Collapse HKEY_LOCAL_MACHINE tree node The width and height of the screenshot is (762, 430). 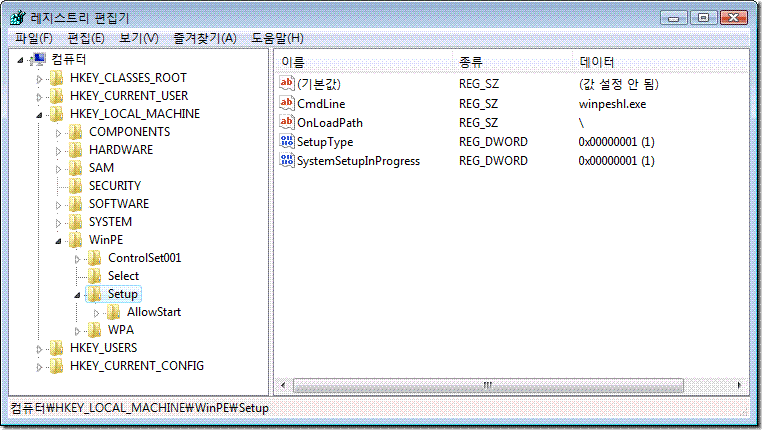(39, 115)
